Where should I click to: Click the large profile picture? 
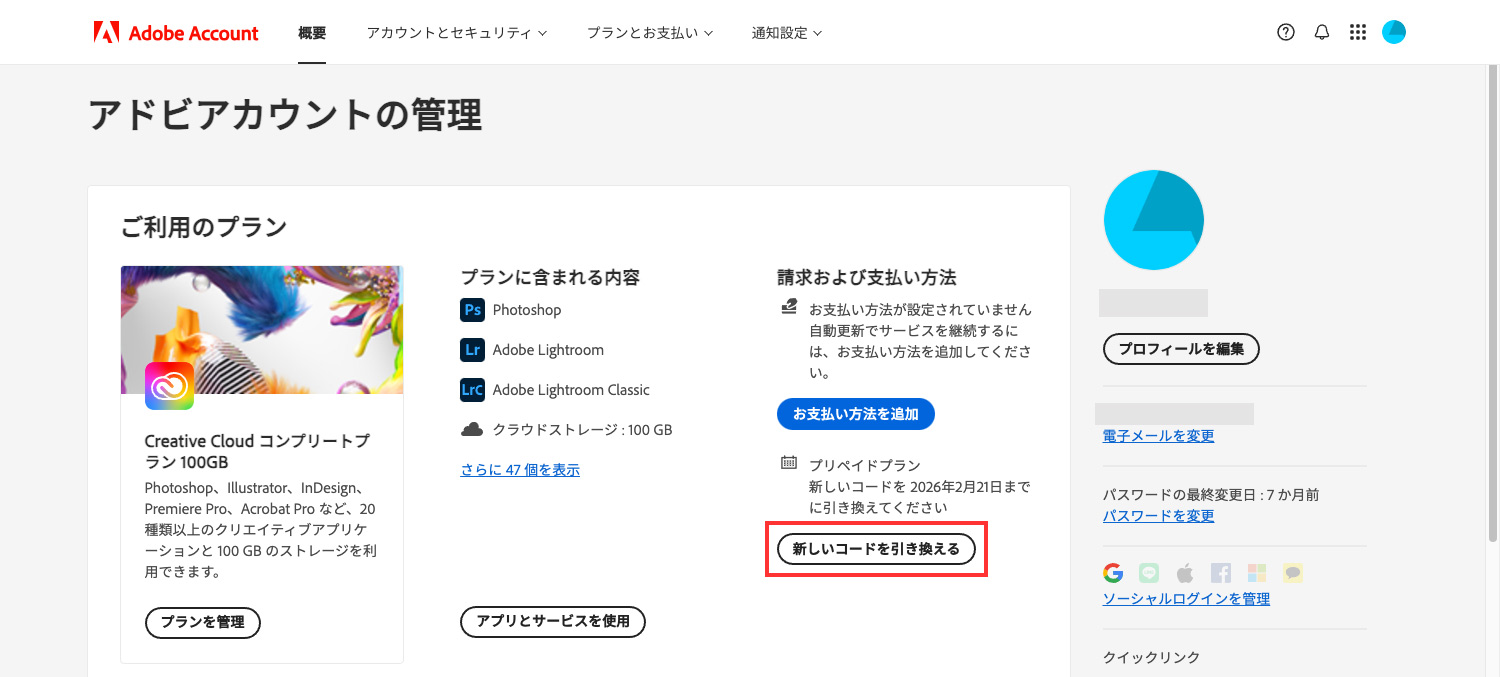(1153, 220)
